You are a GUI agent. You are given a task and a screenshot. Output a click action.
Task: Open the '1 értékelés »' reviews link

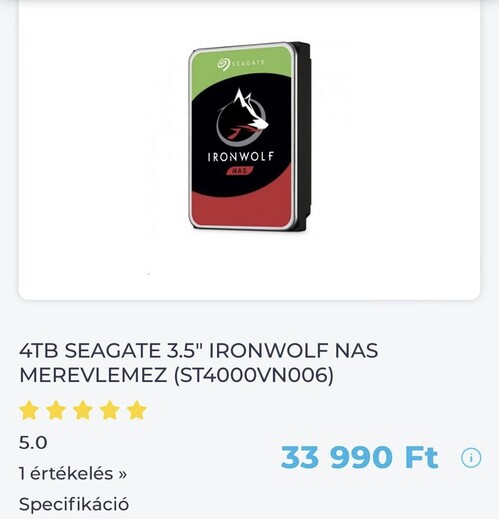(x=73, y=473)
